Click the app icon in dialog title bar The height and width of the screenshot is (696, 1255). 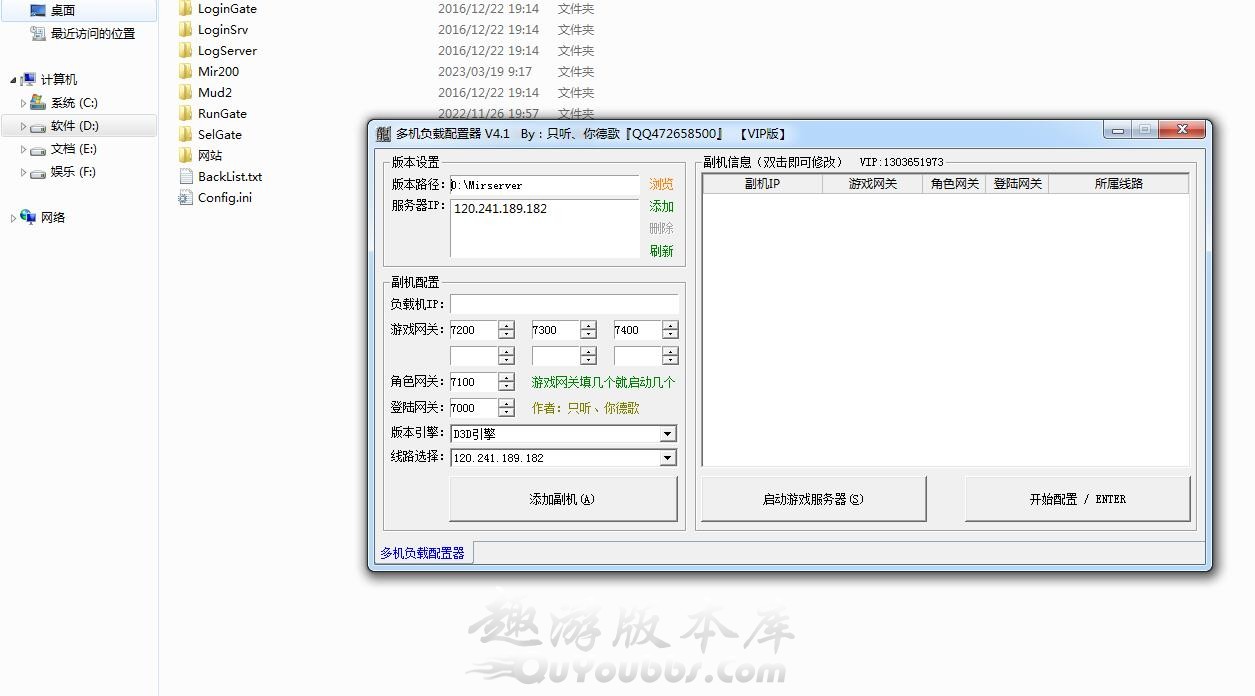(383, 134)
